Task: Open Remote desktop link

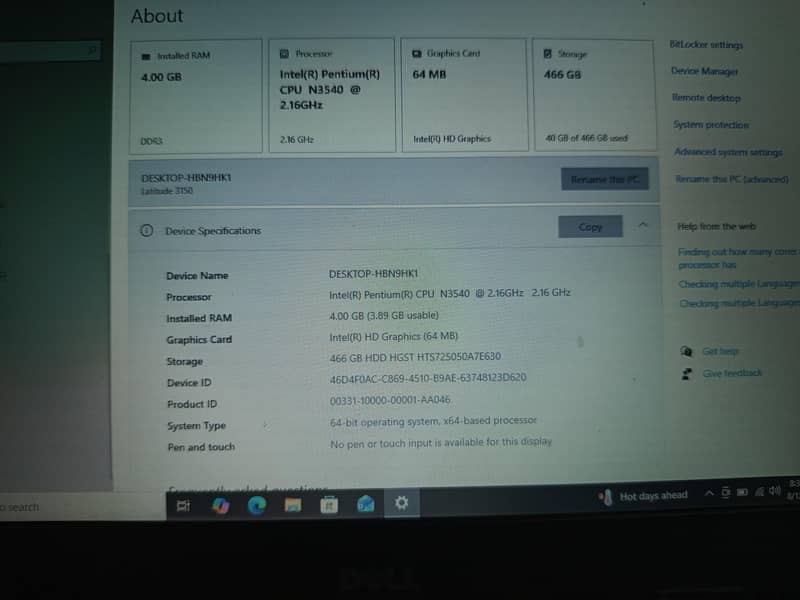Action: 706,98
